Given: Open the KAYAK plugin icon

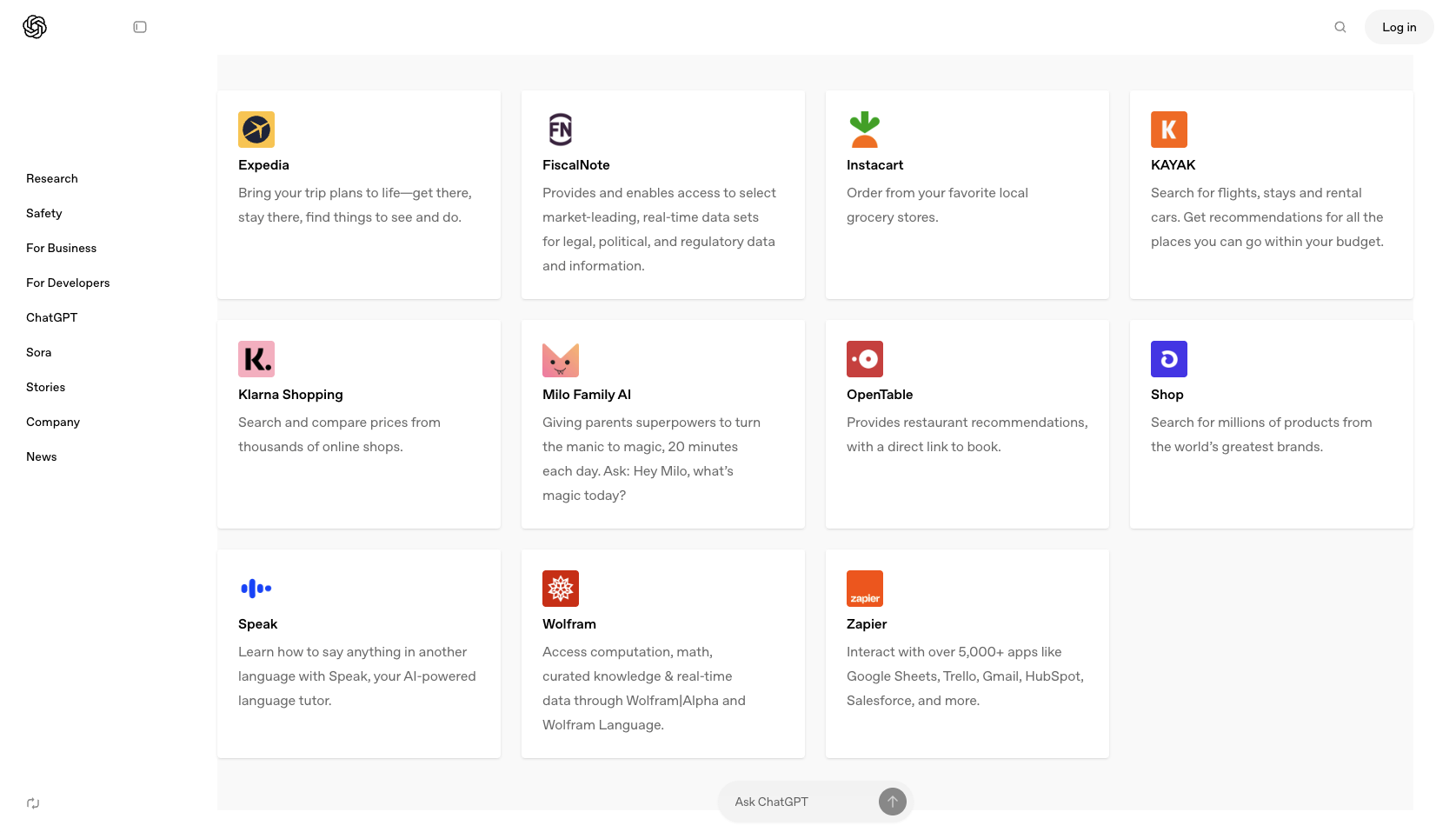Looking at the screenshot, I should pyautogui.click(x=1168, y=129).
